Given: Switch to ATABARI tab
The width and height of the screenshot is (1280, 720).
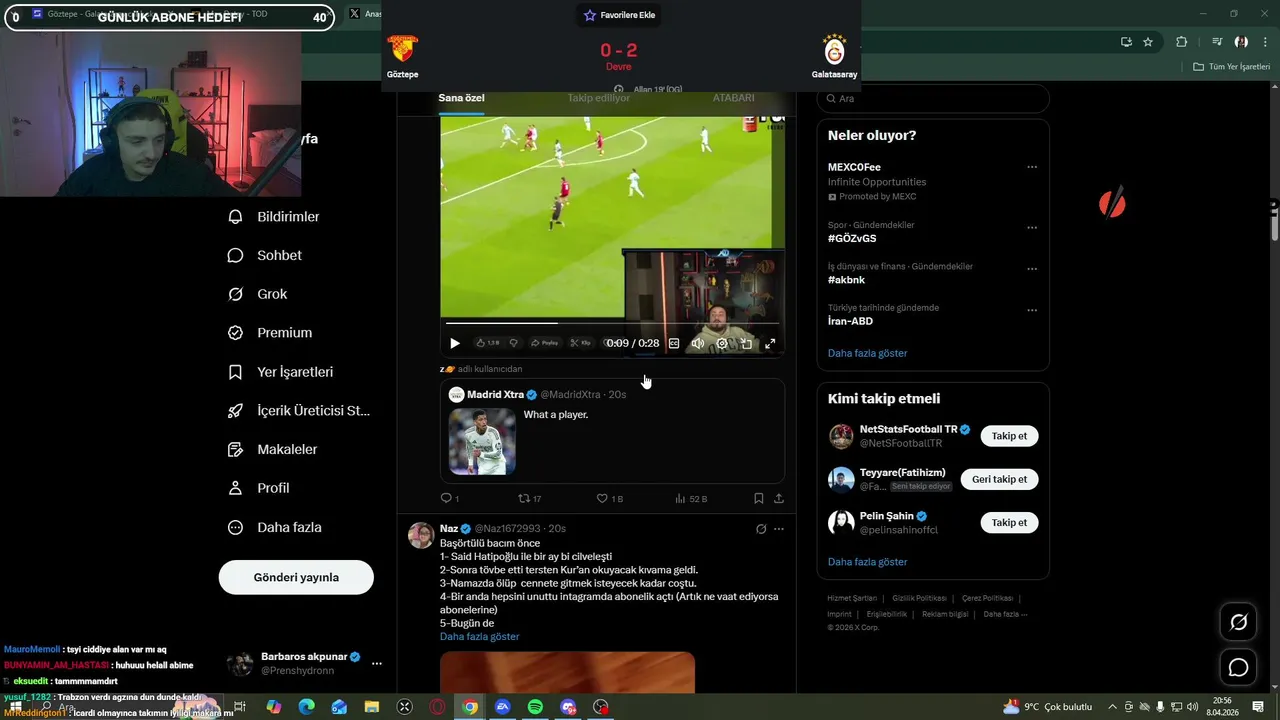Looking at the screenshot, I should (733, 98).
